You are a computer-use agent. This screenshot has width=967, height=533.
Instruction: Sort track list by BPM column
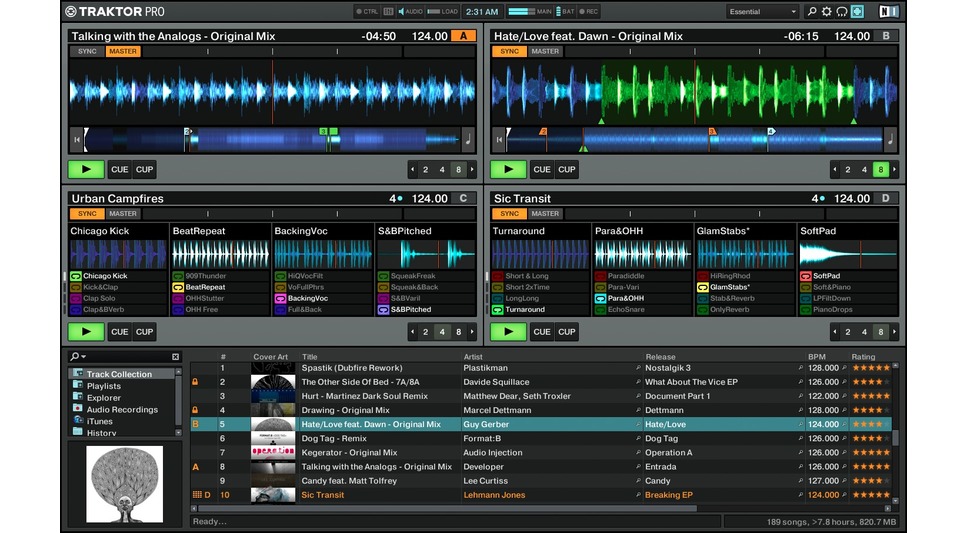point(817,357)
